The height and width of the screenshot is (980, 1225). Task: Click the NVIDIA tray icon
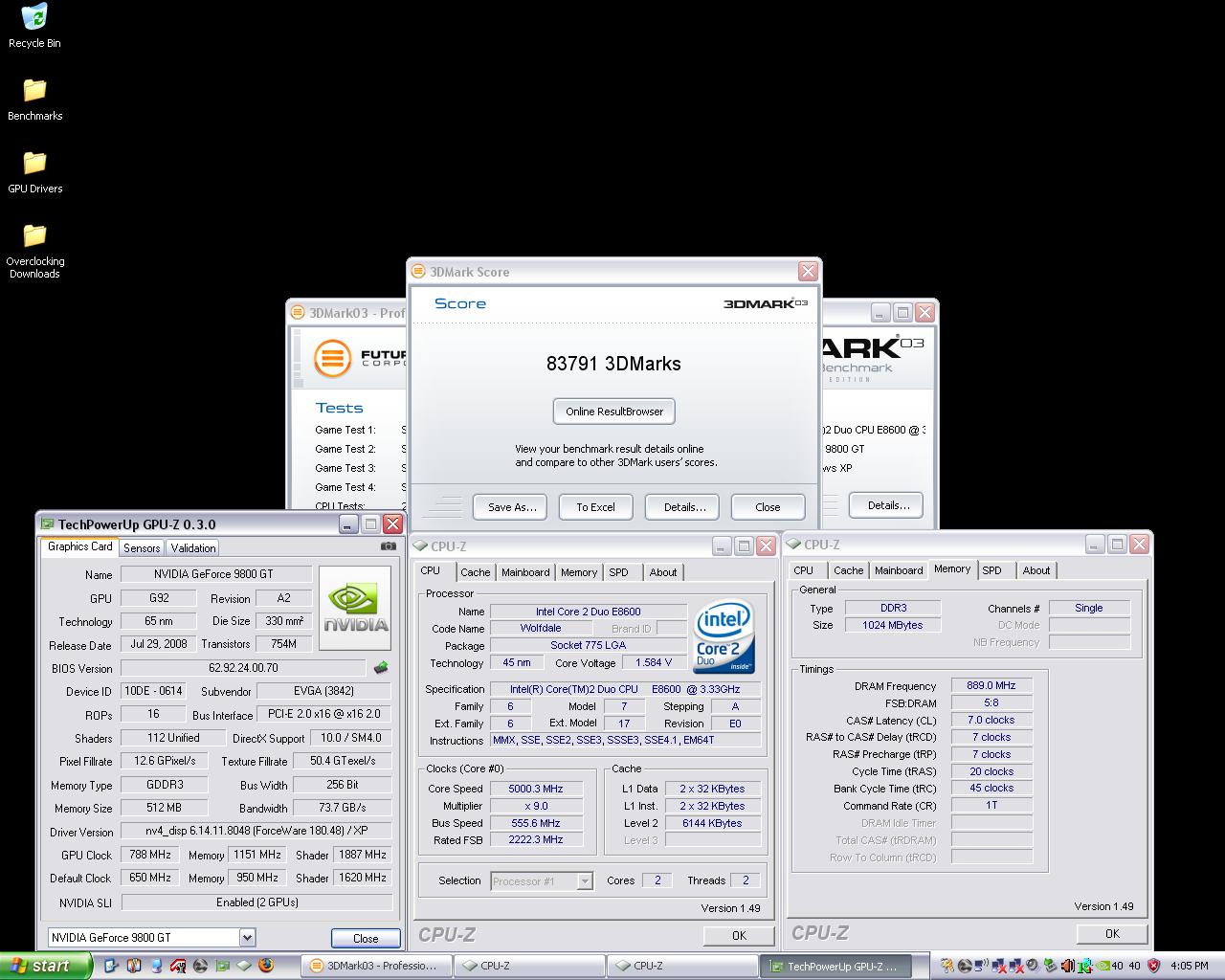pos(1102,966)
